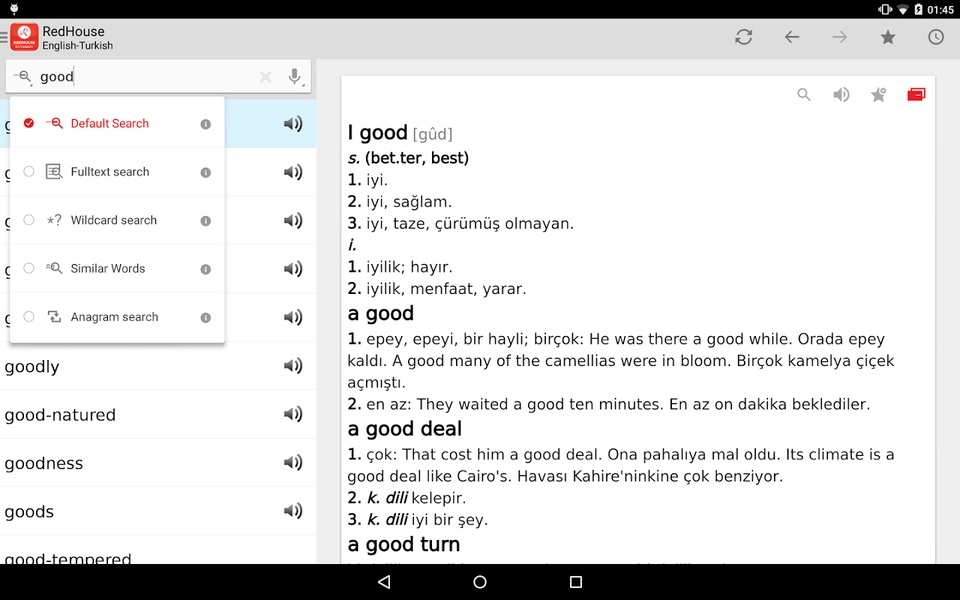The width and height of the screenshot is (960, 600).
Task: Click the sync refresh icon
Action: pyautogui.click(x=744, y=37)
